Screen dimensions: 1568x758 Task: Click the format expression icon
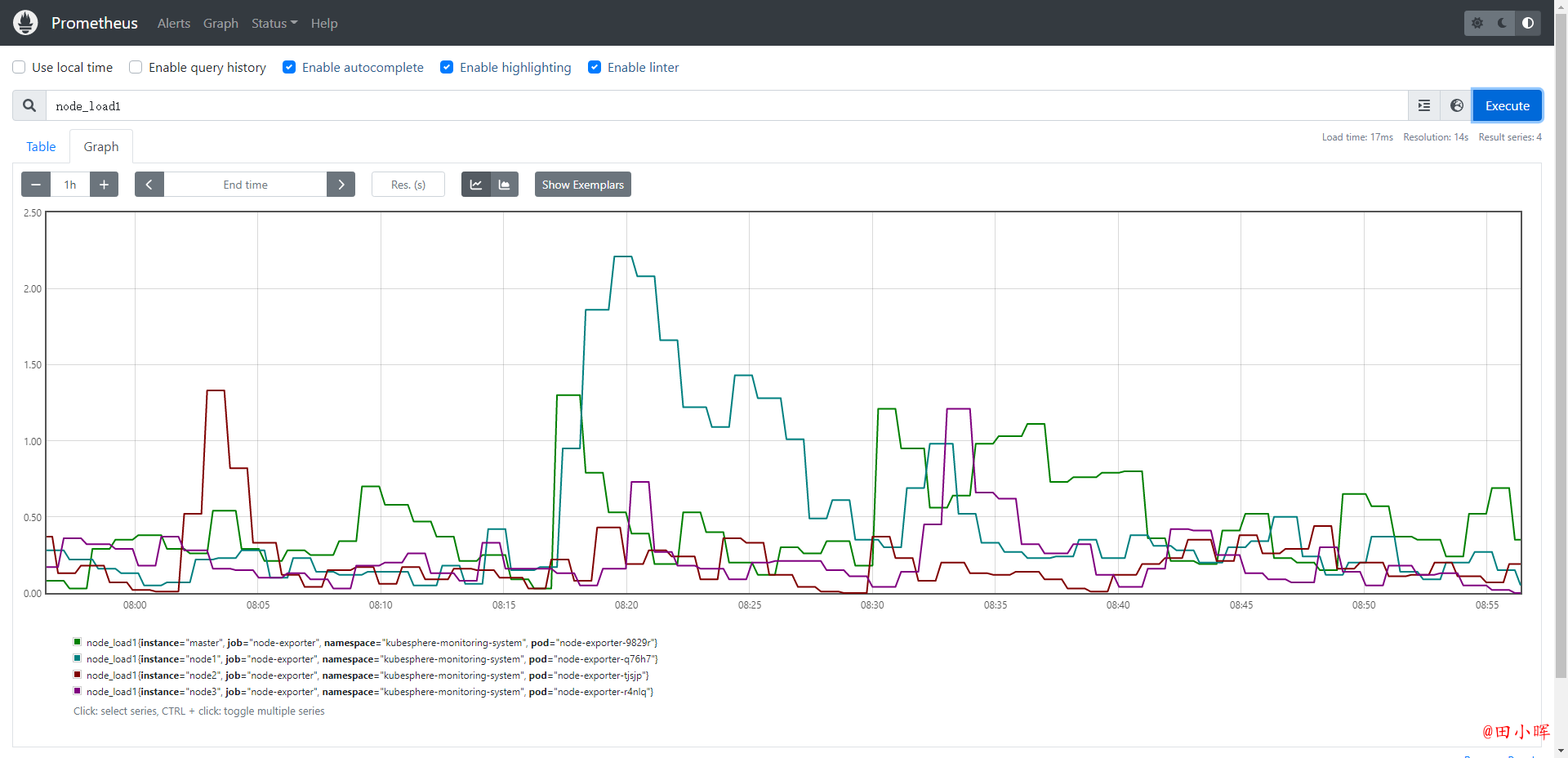[1424, 105]
